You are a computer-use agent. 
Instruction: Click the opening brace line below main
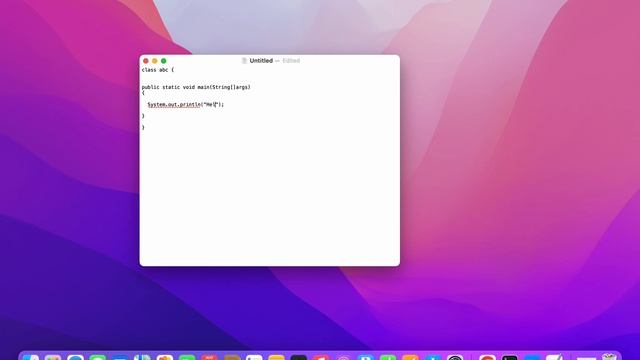click(143, 93)
